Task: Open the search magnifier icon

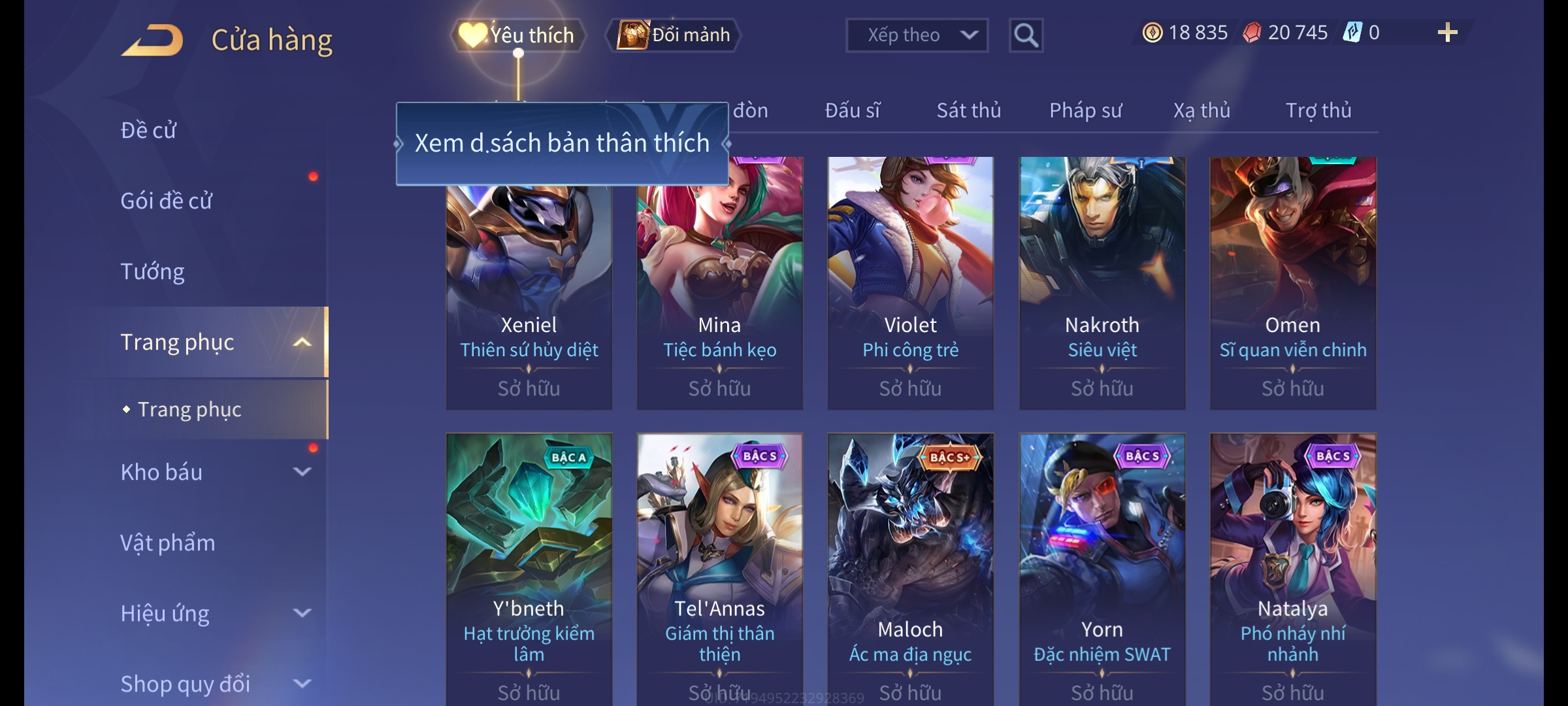Action: [x=1026, y=35]
